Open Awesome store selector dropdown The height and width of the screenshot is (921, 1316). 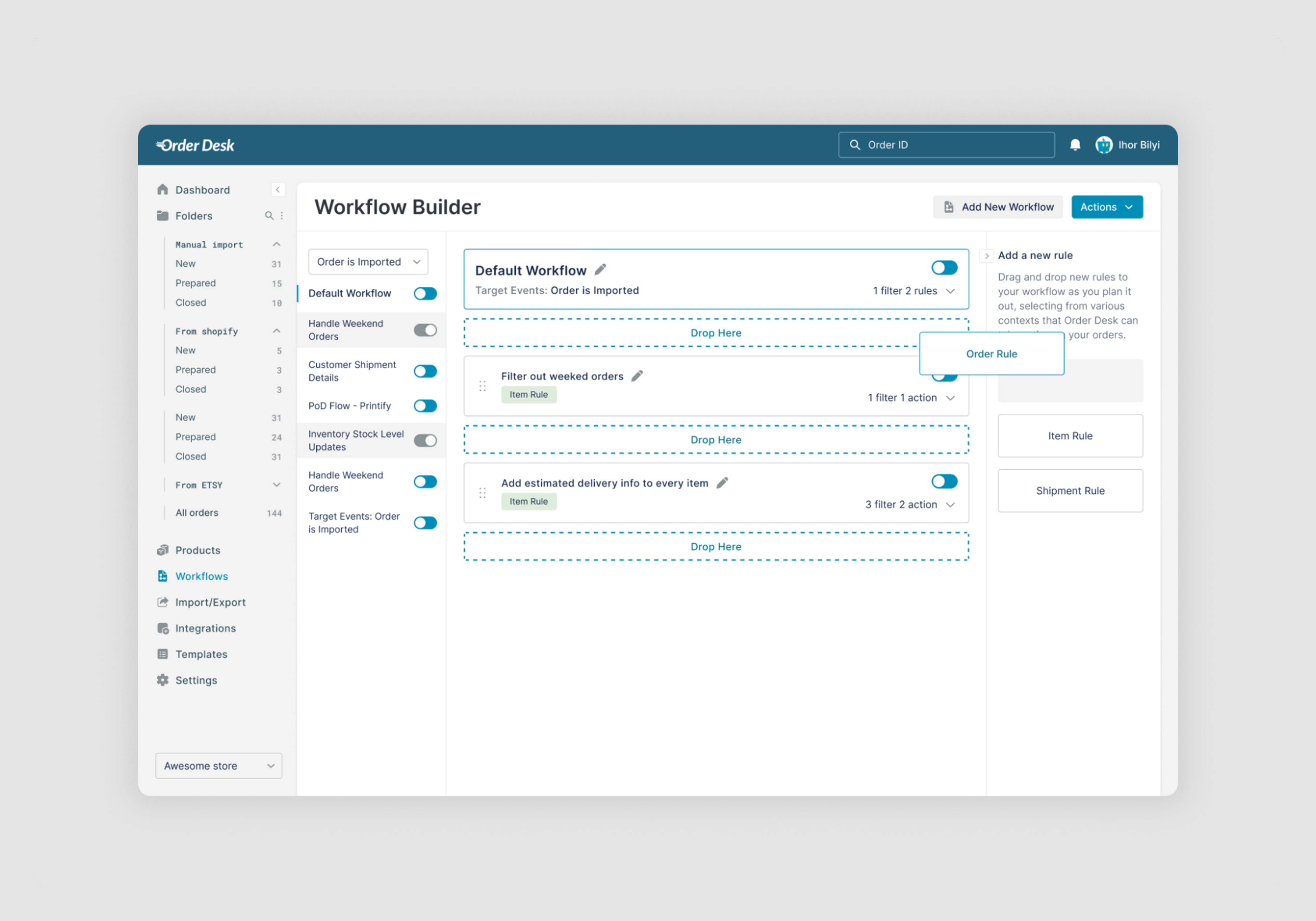point(218,766)
